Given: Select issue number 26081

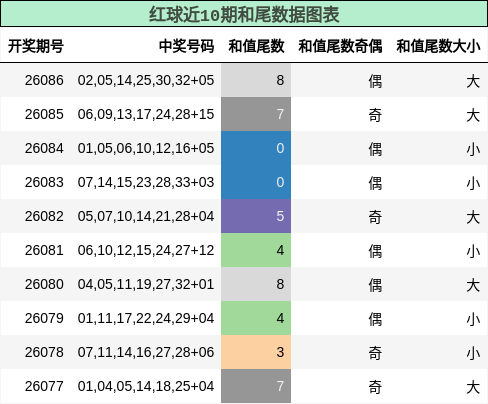Looking at the screenshot, I should pyautogui.click(x=44, y=250).
